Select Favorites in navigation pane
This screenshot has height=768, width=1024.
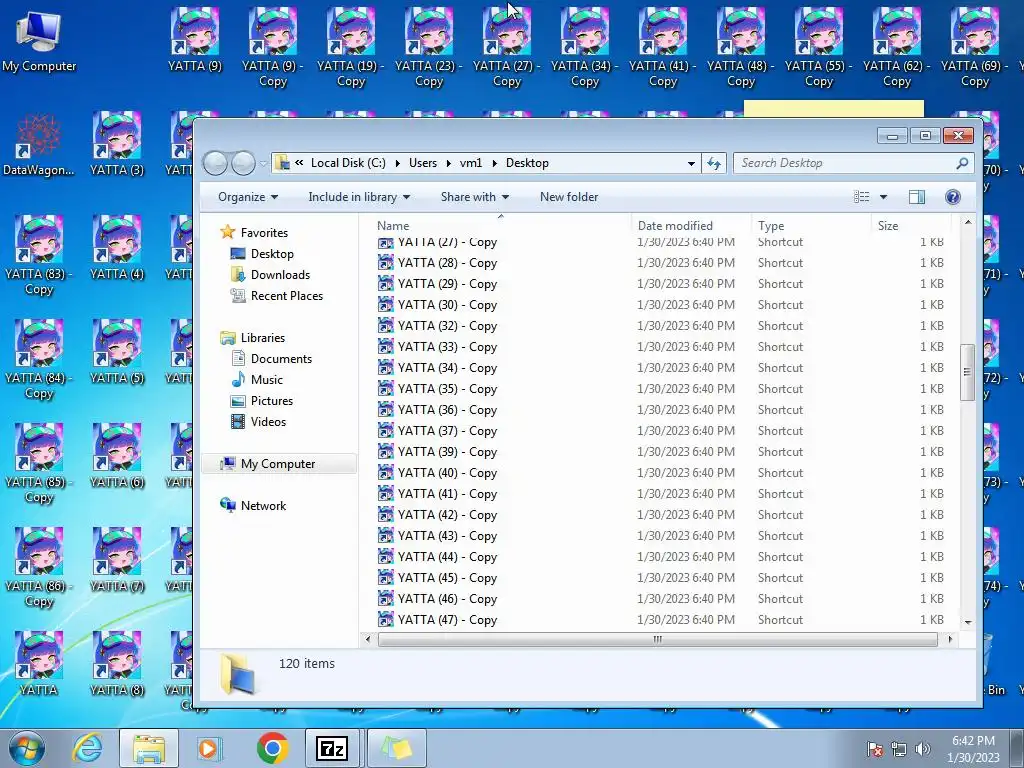[x=264, y=232]
